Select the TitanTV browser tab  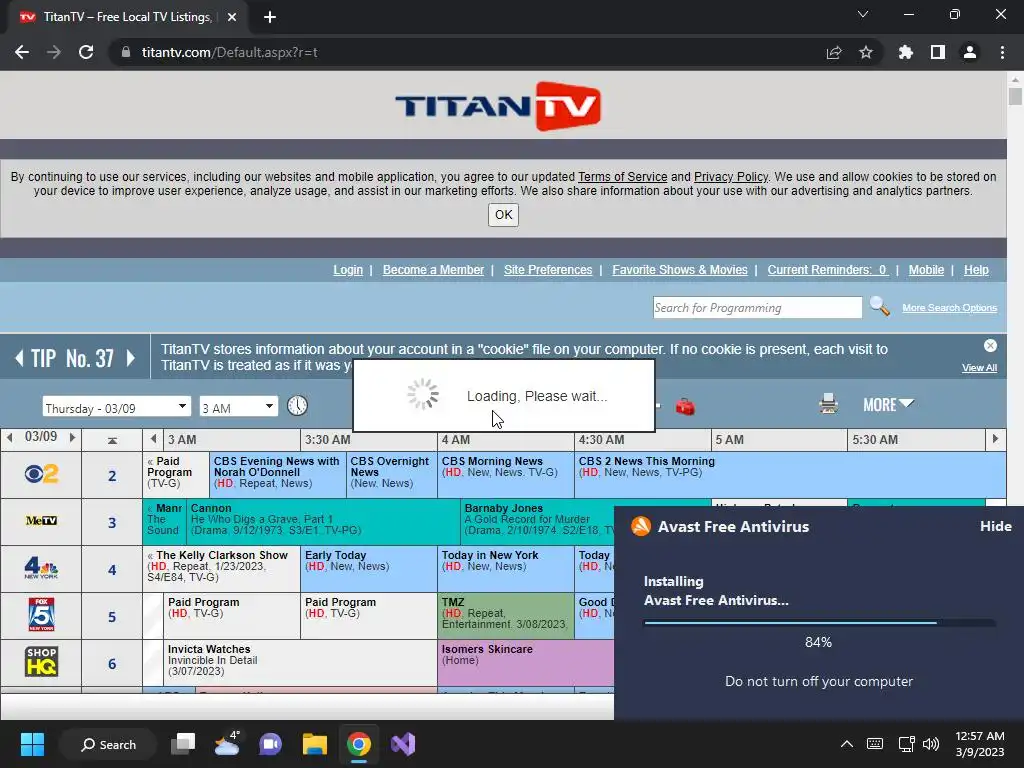click(127, 17)
